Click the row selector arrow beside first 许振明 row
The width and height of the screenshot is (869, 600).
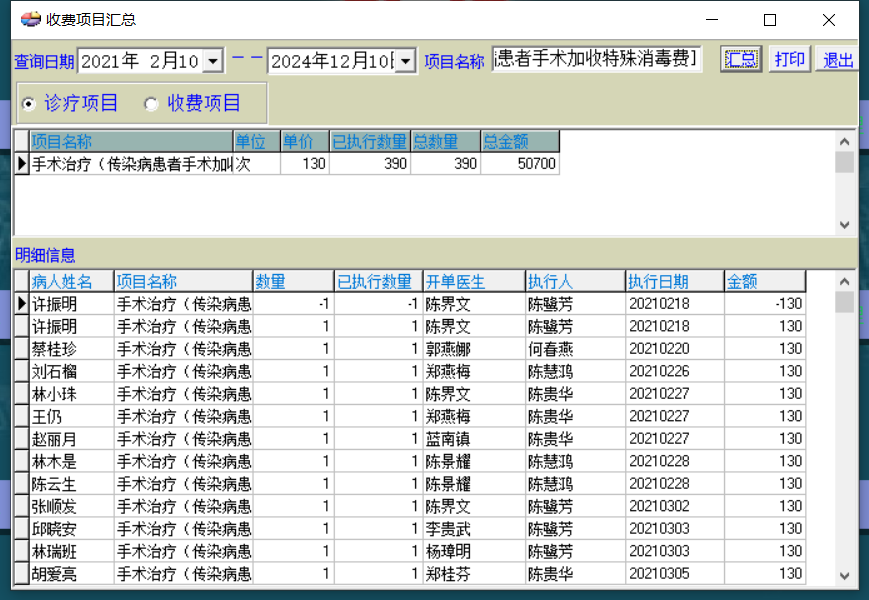(22, 304)
